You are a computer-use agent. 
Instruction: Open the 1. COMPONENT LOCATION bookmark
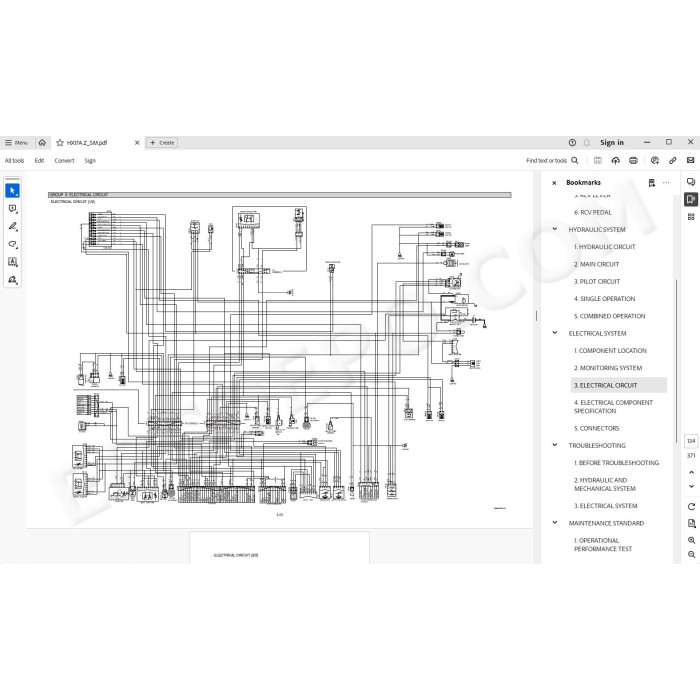[610, 351]
